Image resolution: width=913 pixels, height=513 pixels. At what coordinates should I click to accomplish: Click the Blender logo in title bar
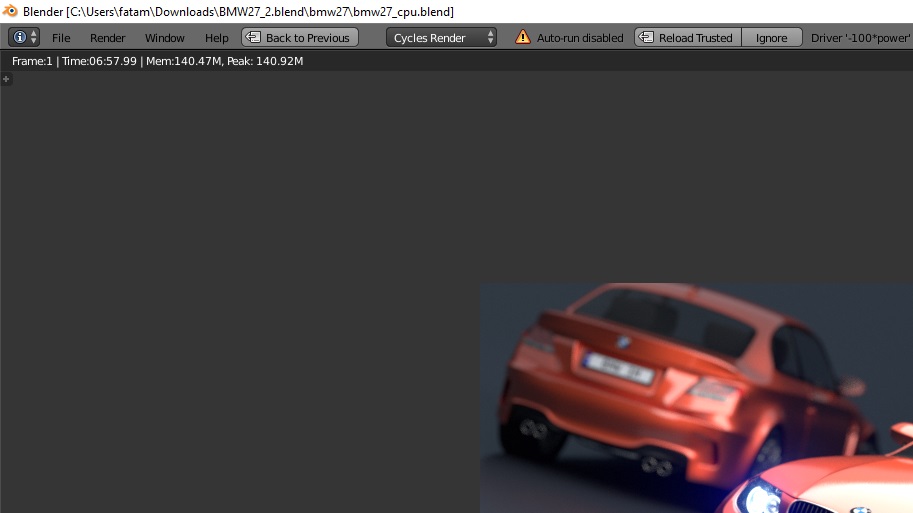tap(10, 11)
